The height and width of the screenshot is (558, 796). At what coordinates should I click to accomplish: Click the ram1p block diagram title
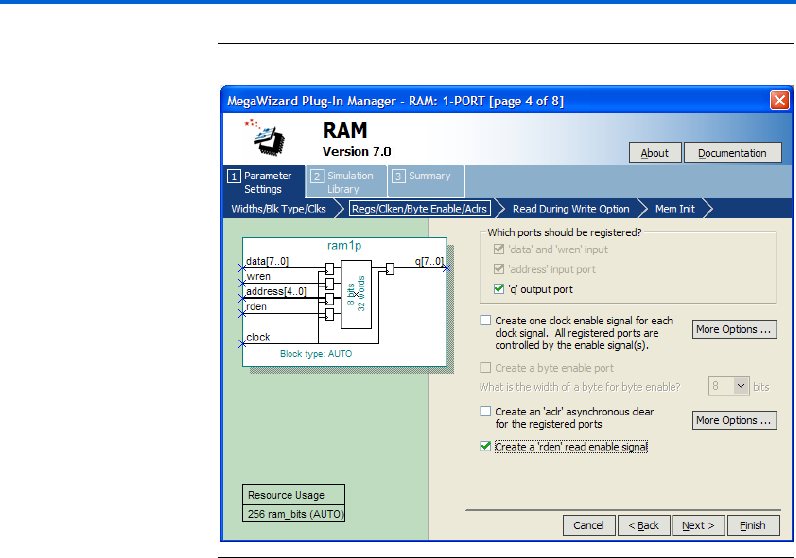coord(344,246)
